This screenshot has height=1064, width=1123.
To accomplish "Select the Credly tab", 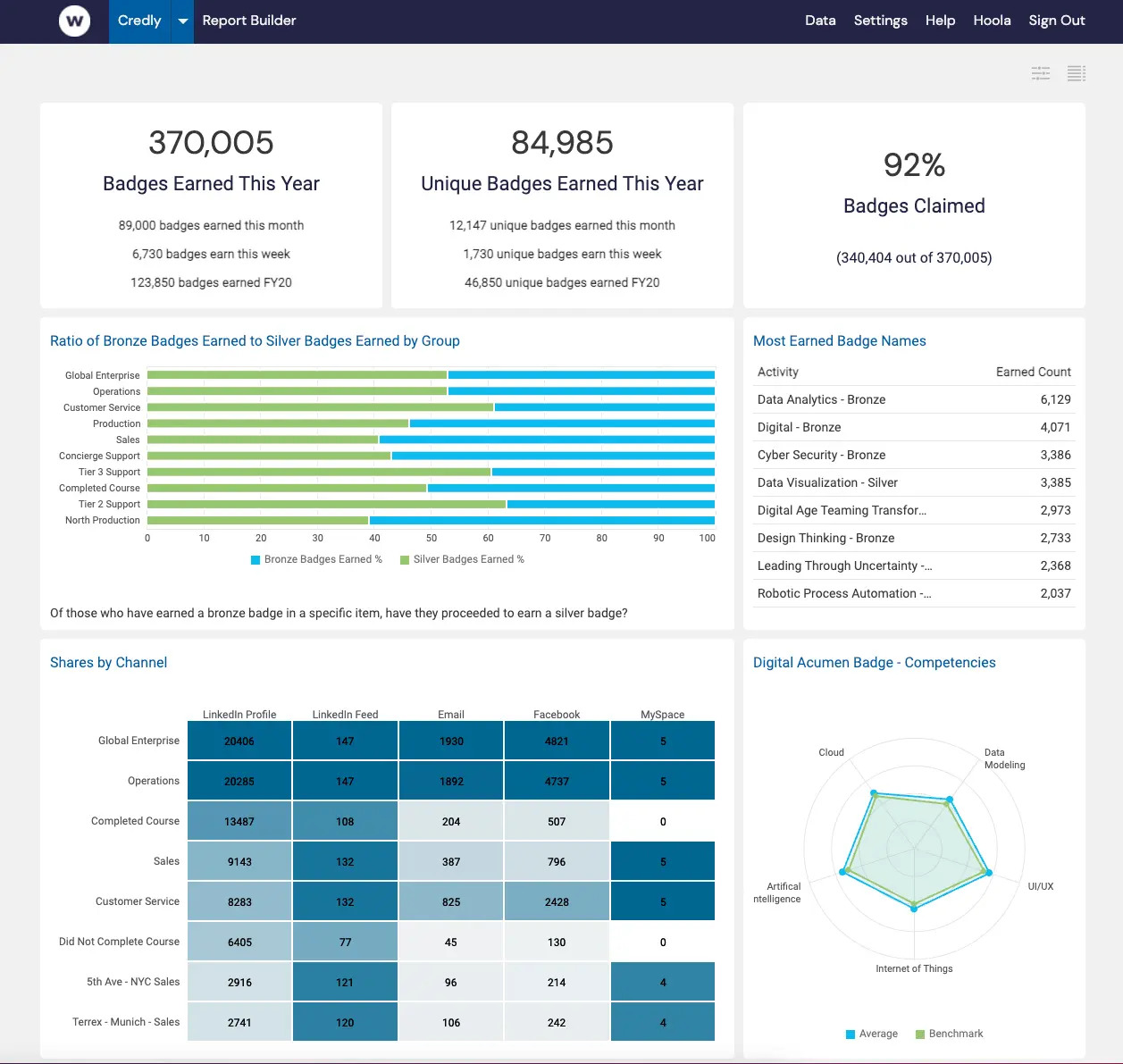I will coord(139,21).
